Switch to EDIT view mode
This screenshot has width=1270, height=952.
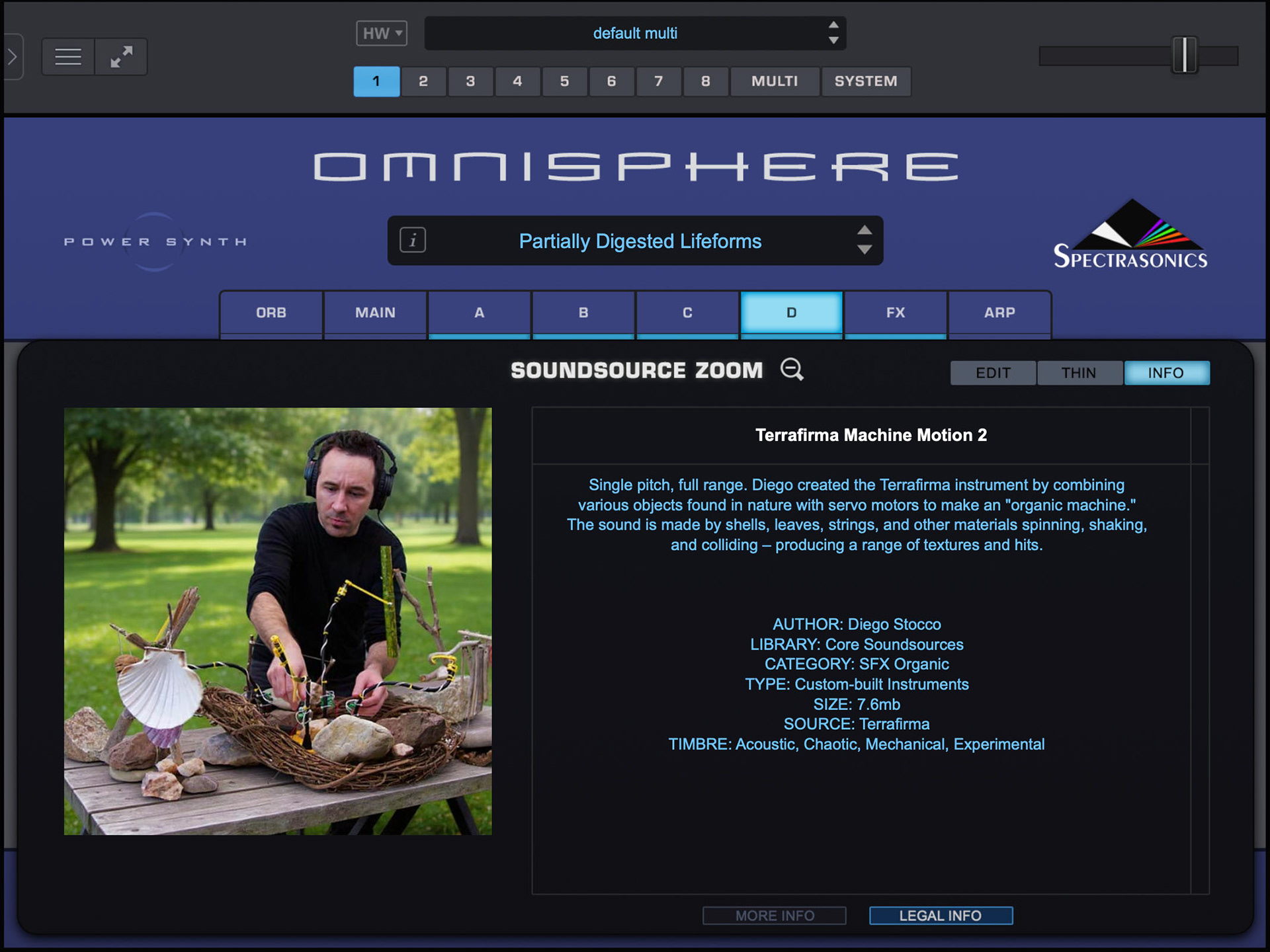[x=993, y=373]
